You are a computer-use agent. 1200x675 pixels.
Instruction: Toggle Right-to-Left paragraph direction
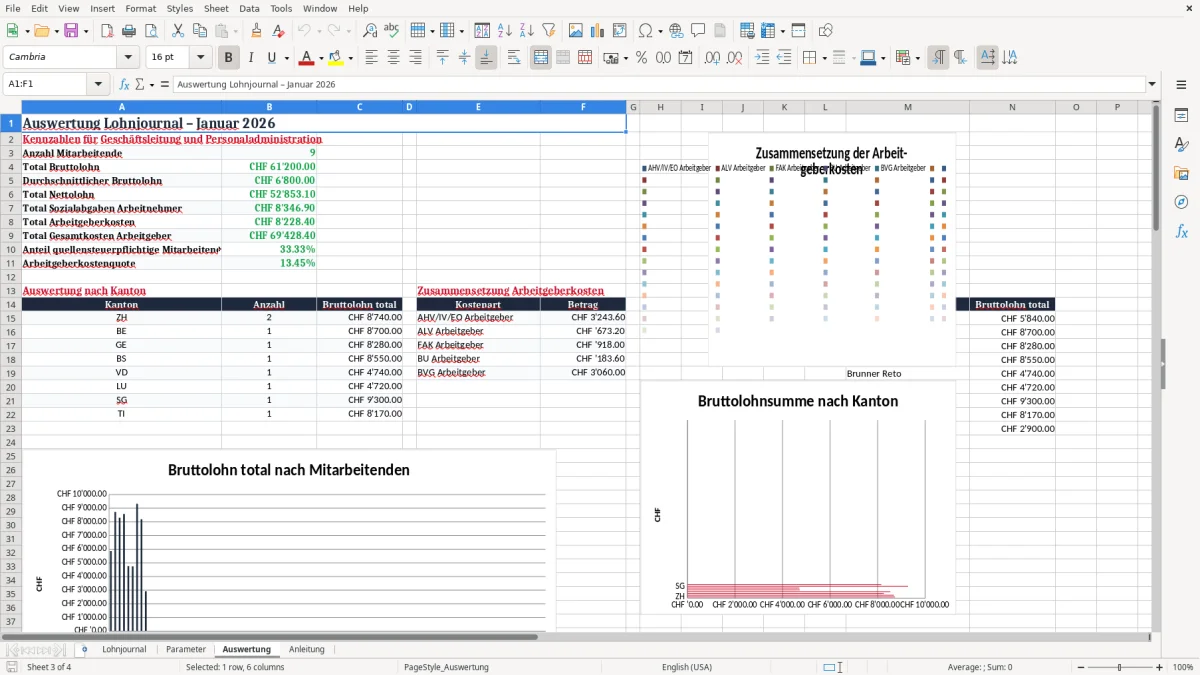[x=959, y=58]
